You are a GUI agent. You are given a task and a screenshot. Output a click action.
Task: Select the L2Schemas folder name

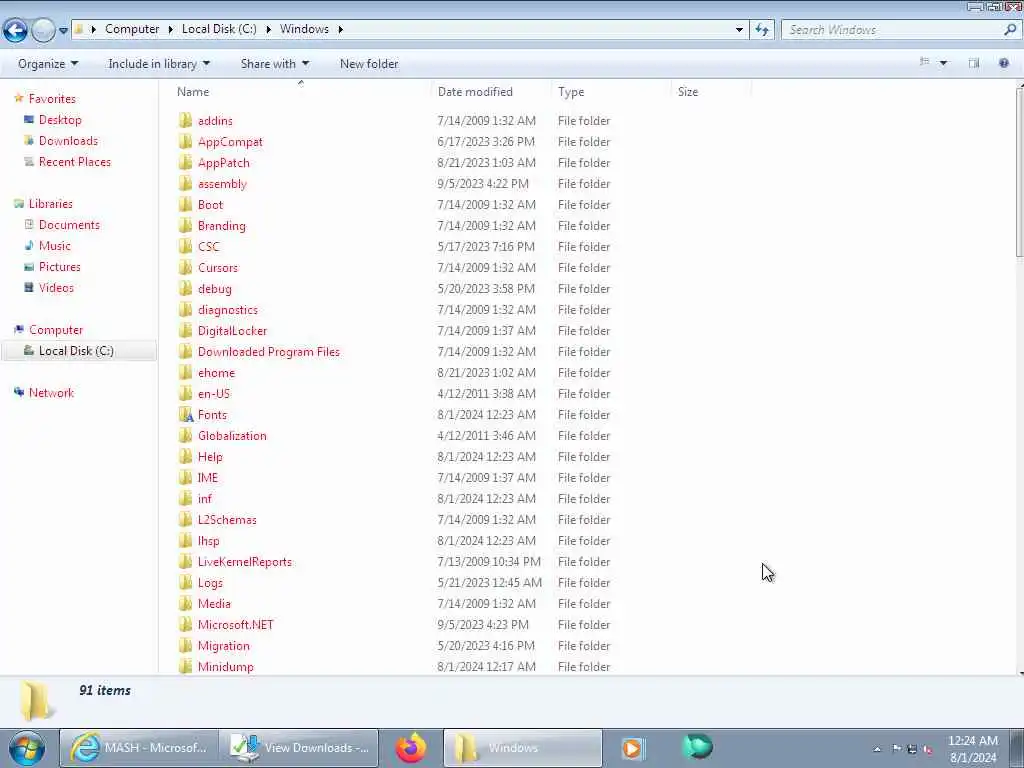(227, 520)
